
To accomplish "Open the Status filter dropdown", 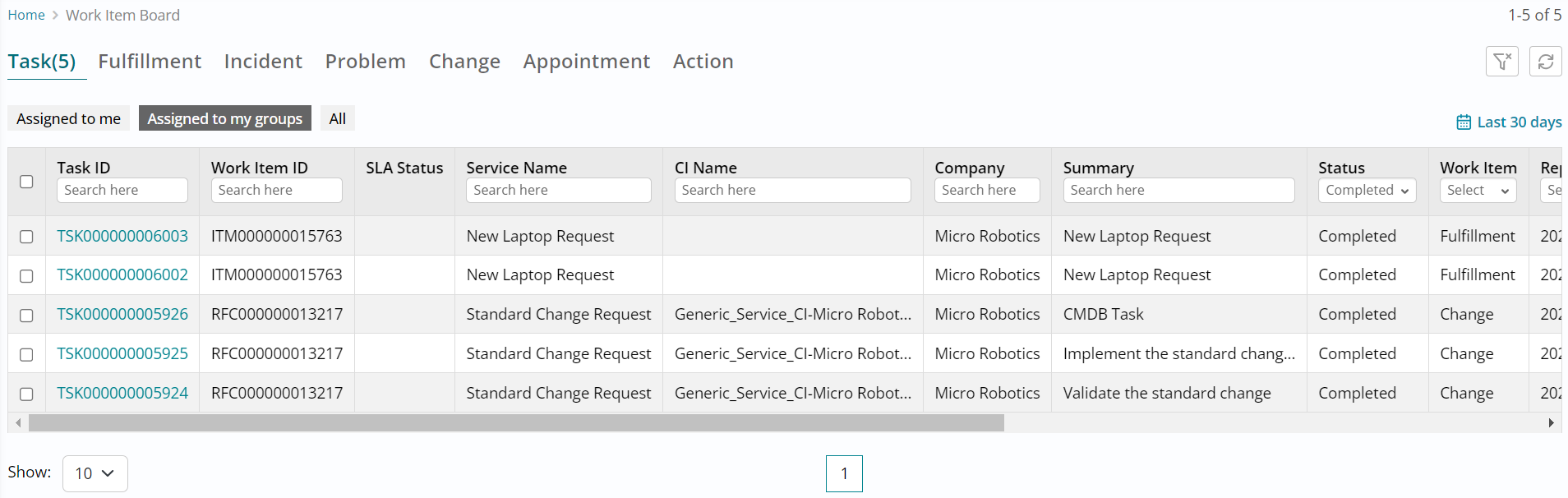I will coord(1367,191).
